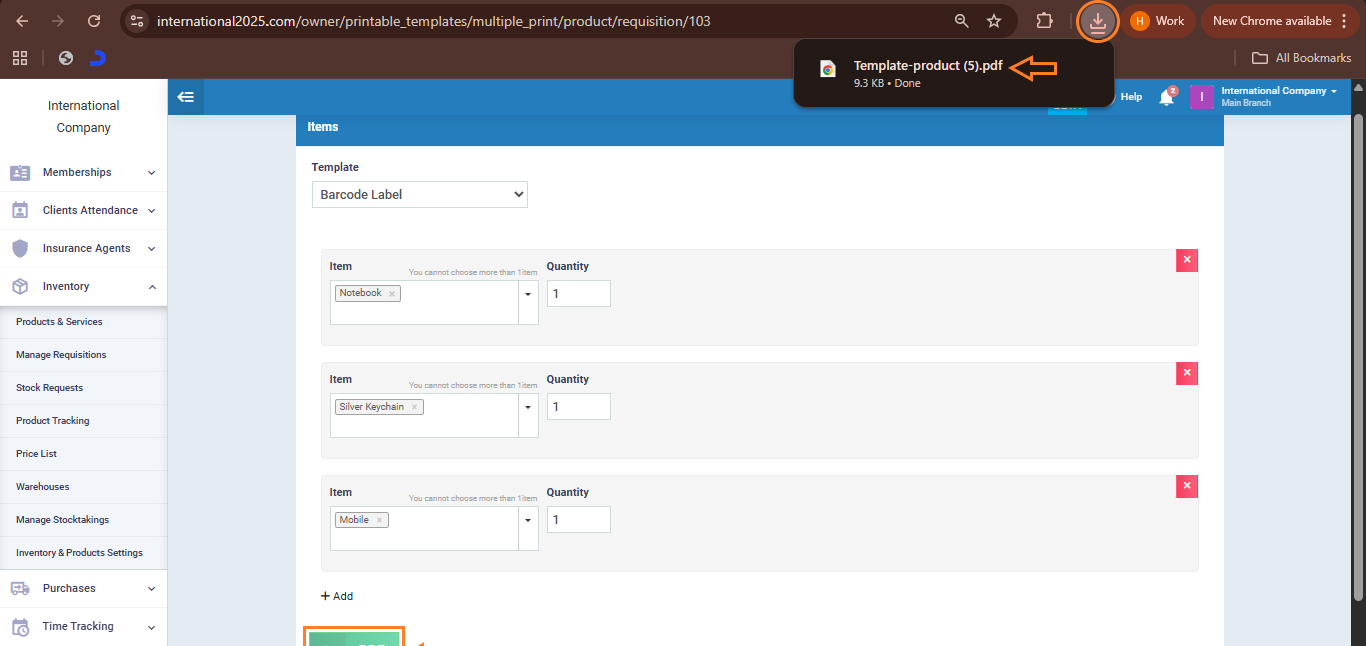
Task: Open the Help link in header
Action: click(x=1131, y=97)
